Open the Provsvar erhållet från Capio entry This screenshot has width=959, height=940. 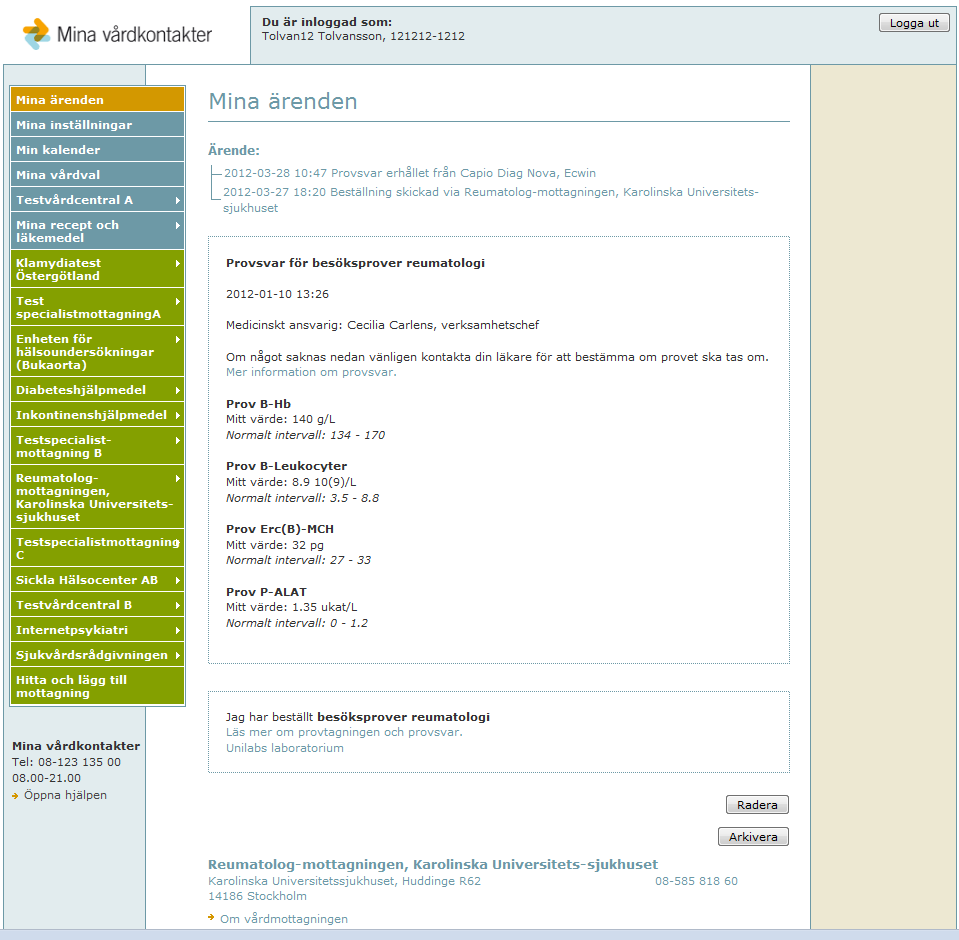tap(410, 173)
